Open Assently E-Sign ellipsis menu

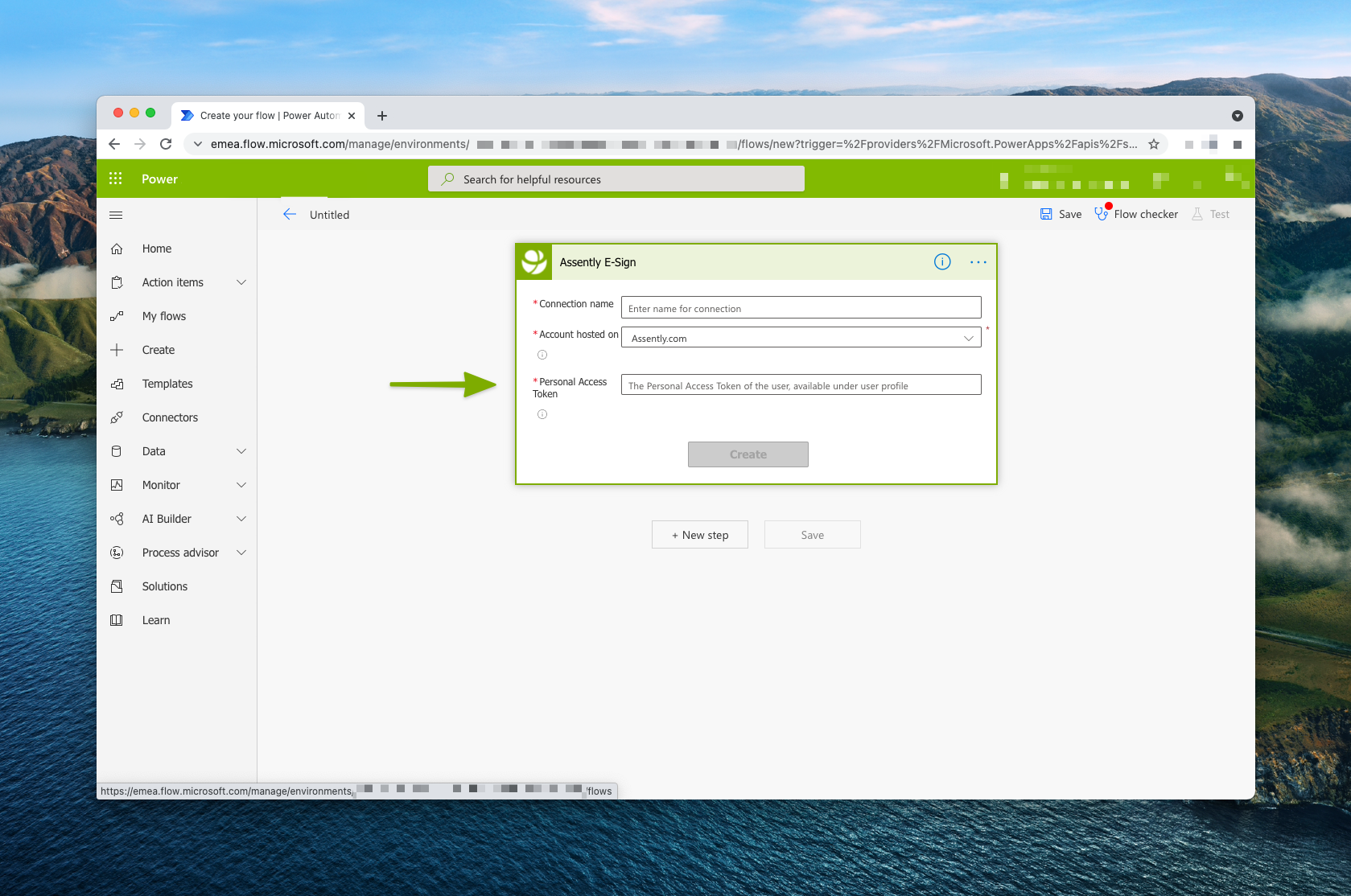978,262
